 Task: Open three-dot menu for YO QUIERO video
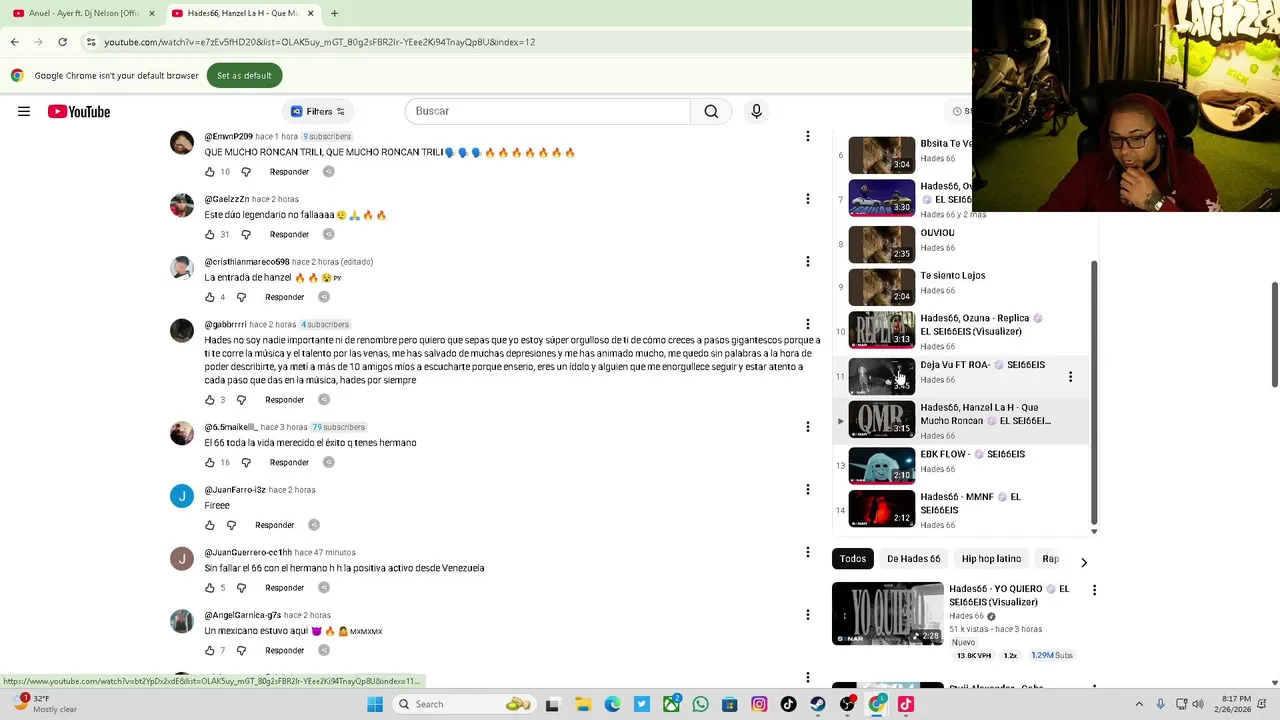pos(1094,590)
